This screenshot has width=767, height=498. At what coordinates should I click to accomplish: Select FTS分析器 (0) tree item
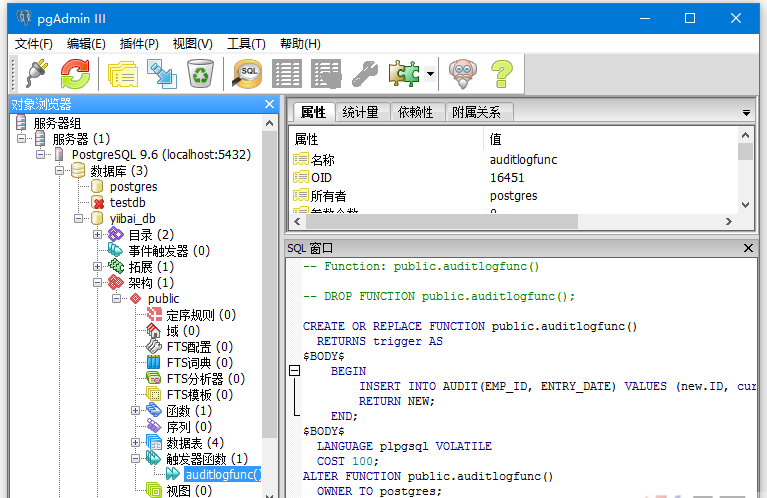coord(205,379)
